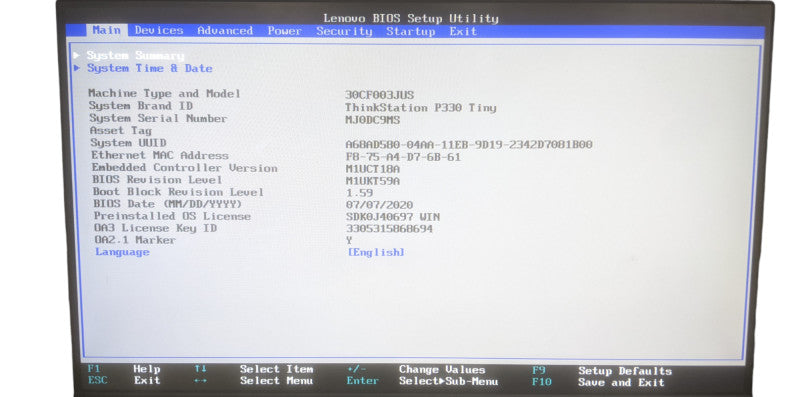Click the Y value for OA2.1 Marker

349,240
